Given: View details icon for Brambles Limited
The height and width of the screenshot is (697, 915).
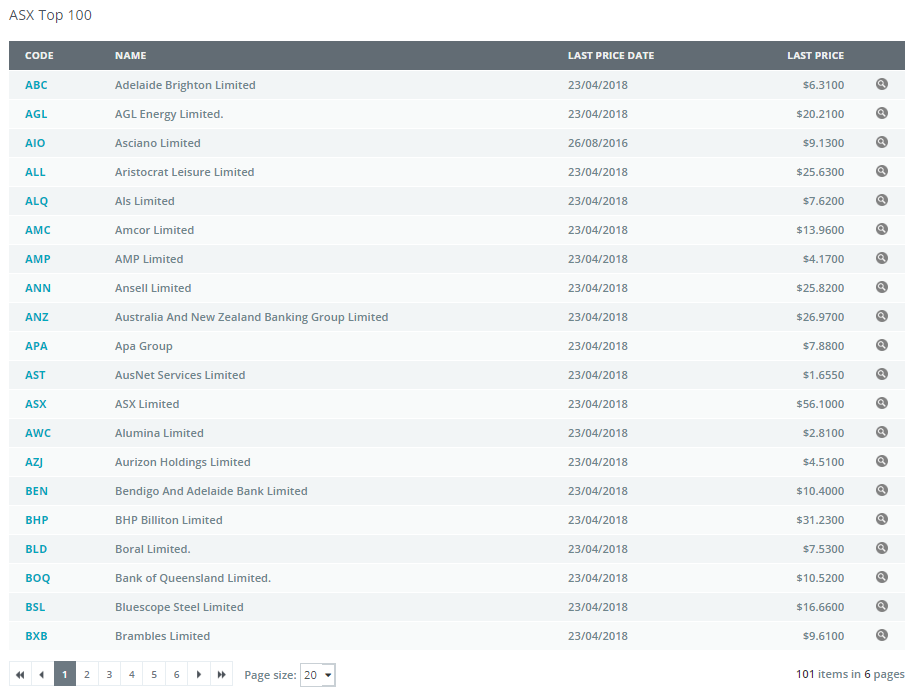Looking at the screenshot, I should click(x=882, y=636).
